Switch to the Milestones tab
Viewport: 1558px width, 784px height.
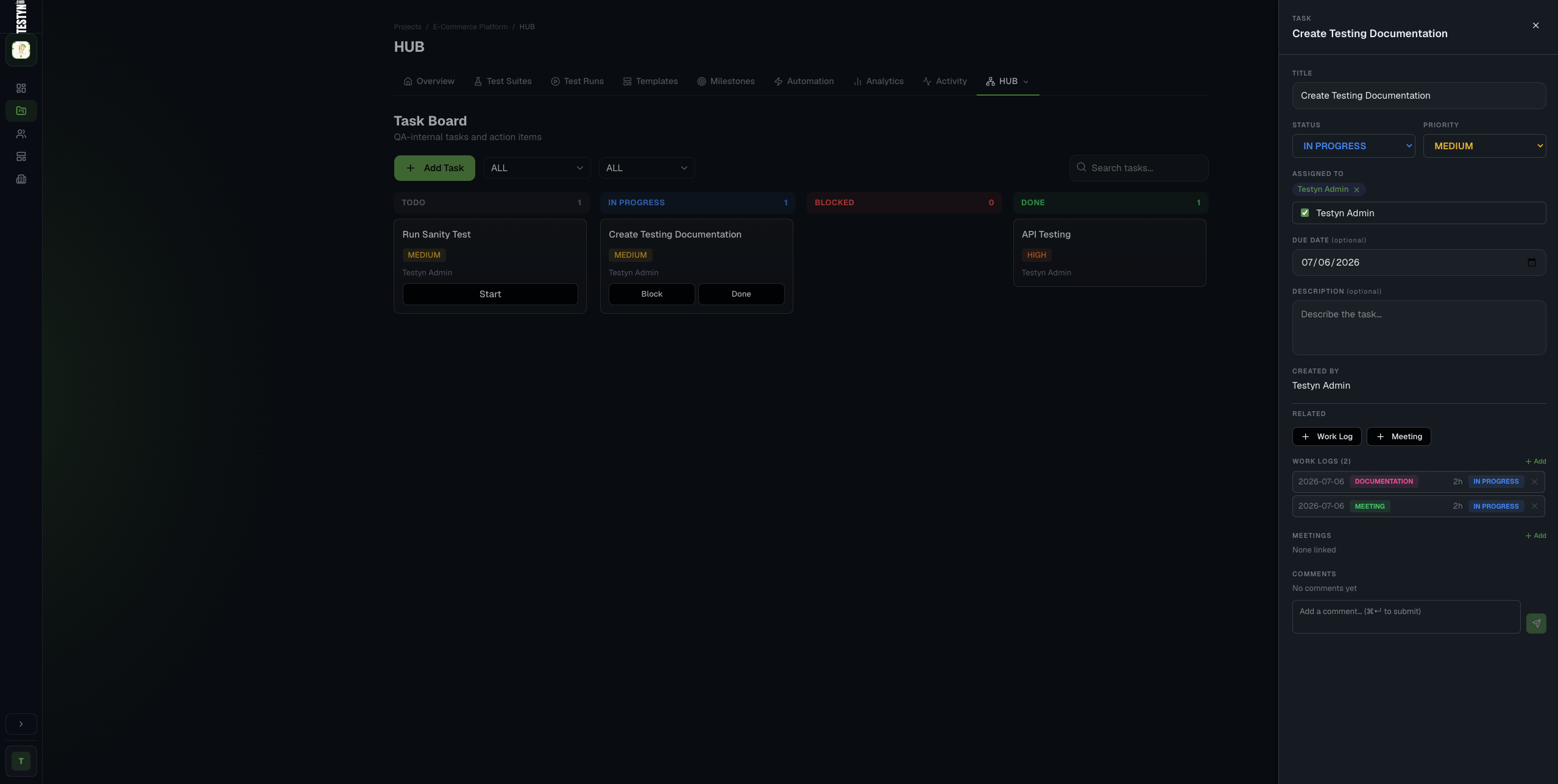(726, 82)
